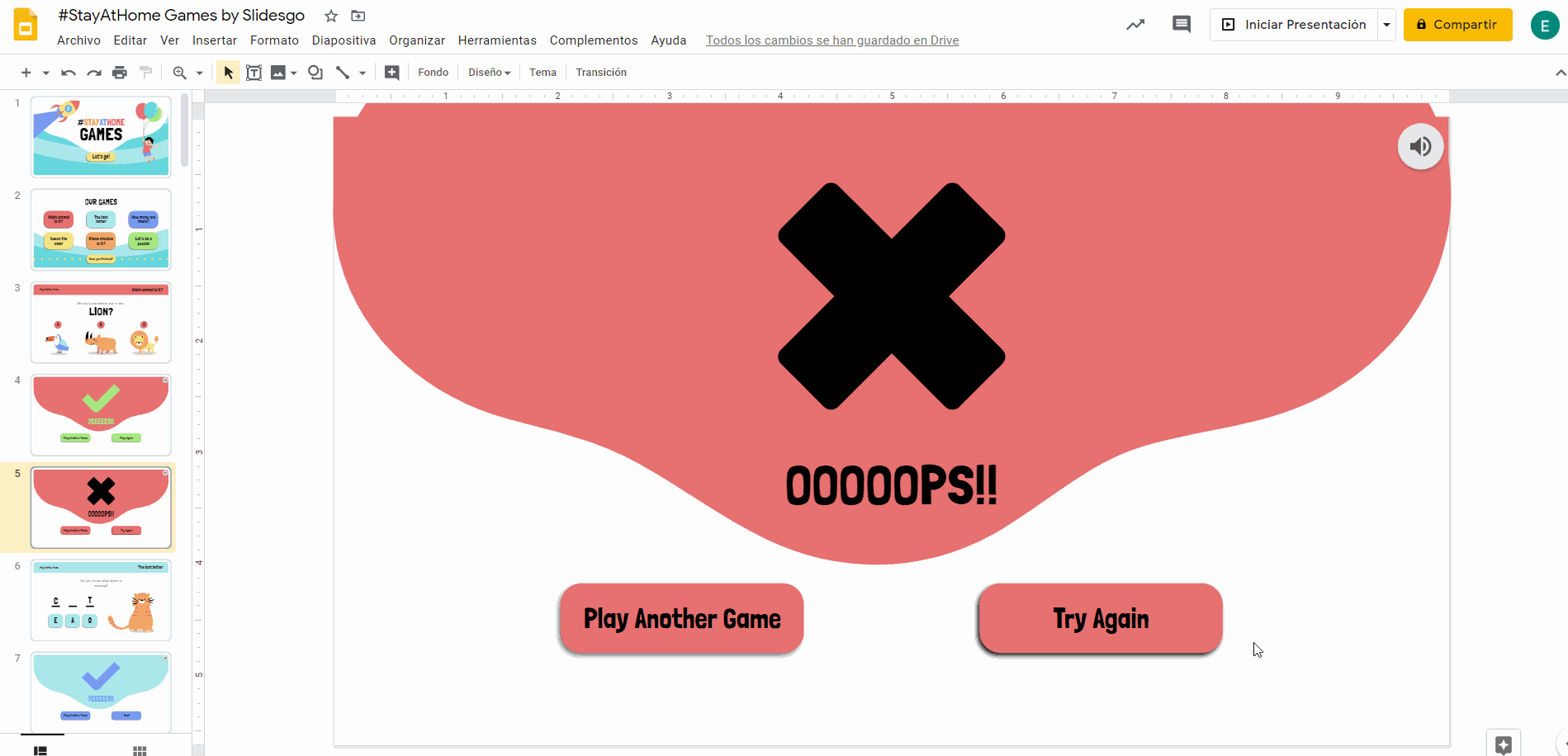1568x756 pixels.
Task: Select slide 7 blue checkmark thumbnail
Action: pos(101,692)
